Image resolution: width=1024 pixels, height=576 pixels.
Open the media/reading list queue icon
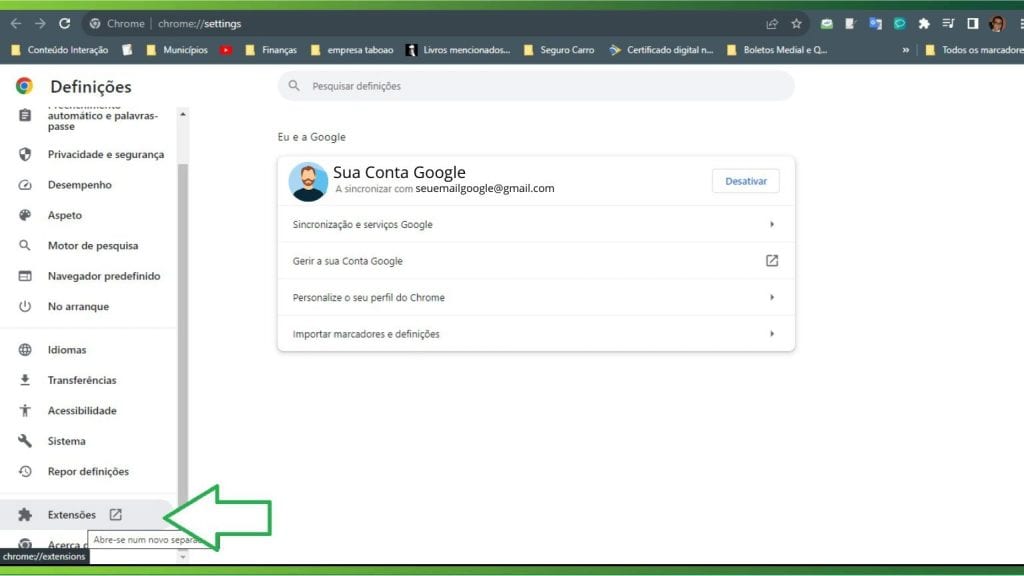[948, 24]
